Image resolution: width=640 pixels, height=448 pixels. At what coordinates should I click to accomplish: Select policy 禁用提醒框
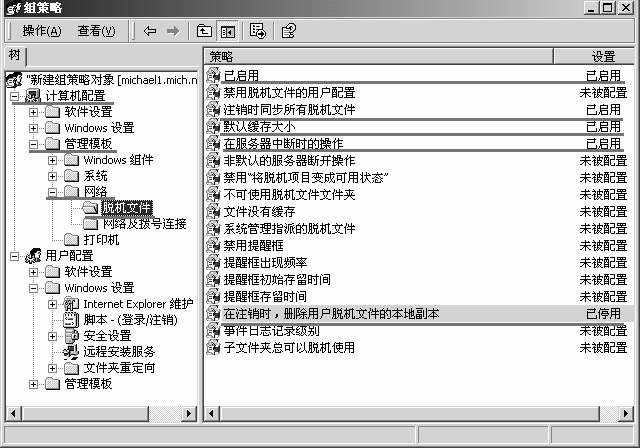pyautogui.click(x=253, y=246)
